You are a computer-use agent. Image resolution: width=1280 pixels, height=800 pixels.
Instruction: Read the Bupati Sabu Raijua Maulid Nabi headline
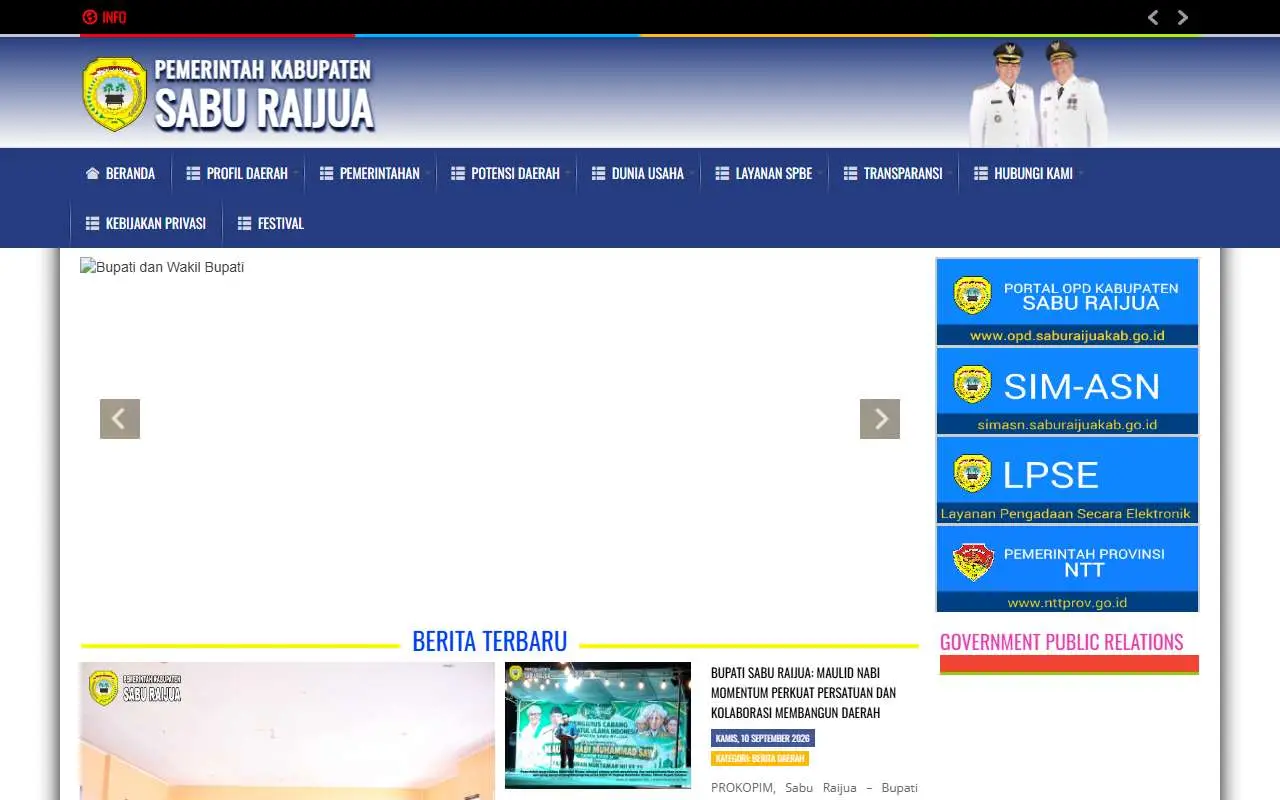803,693
